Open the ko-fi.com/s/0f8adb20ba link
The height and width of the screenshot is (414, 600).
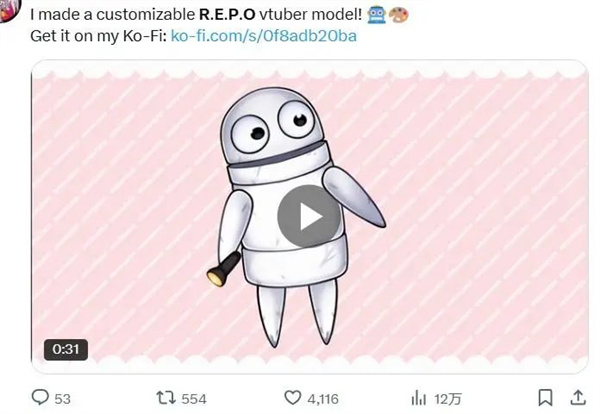(x=264, y=36)
